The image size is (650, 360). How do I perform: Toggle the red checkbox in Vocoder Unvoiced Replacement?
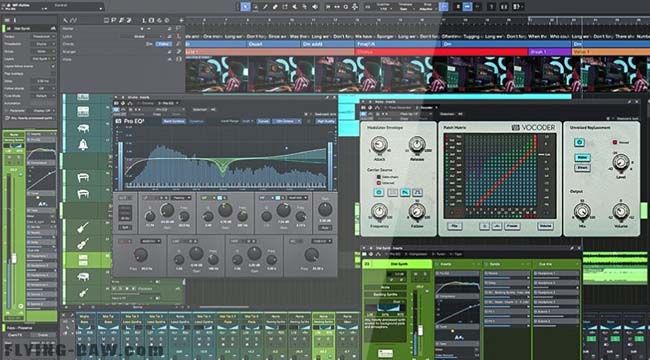point(614,142)
